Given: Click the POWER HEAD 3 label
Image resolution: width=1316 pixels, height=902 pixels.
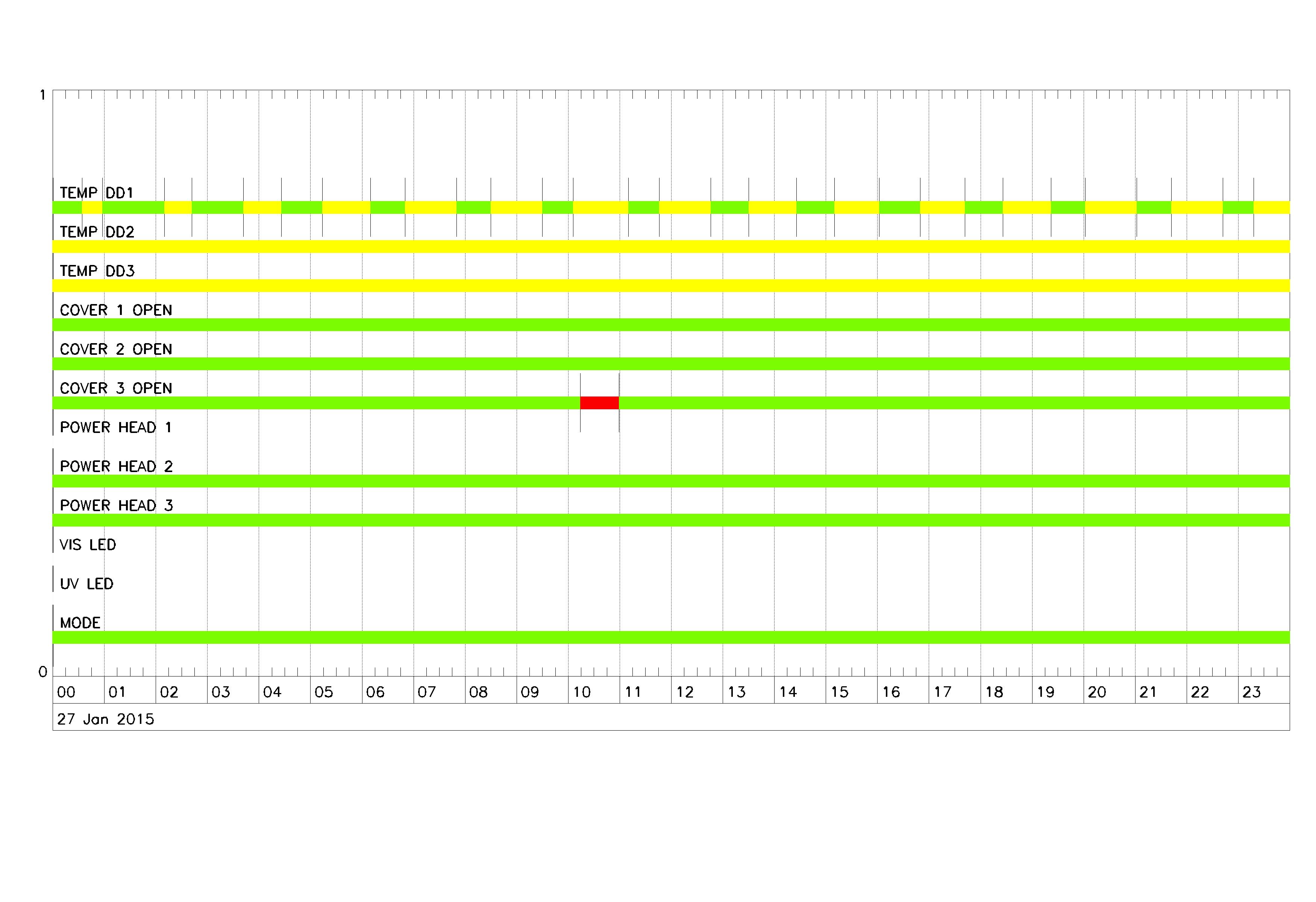Looking at the screenshot, I should click(x=116, y=505).
